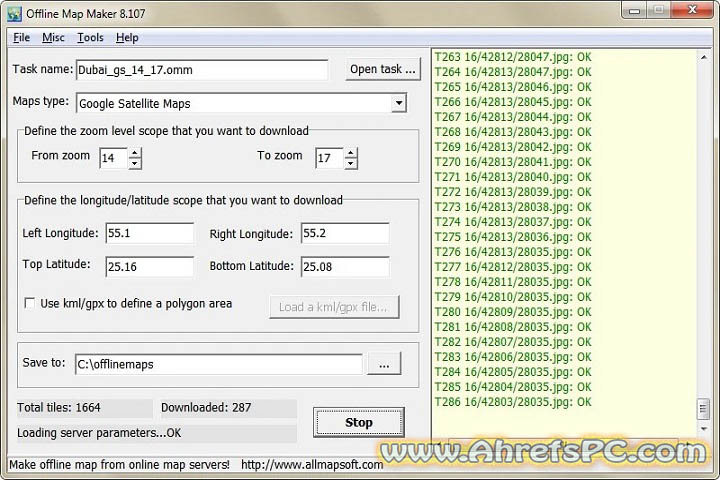This screenshot has height=480, width=720.
Task: Click log line T279 16/42810/28035.jpg
Action: click(513, 297)
